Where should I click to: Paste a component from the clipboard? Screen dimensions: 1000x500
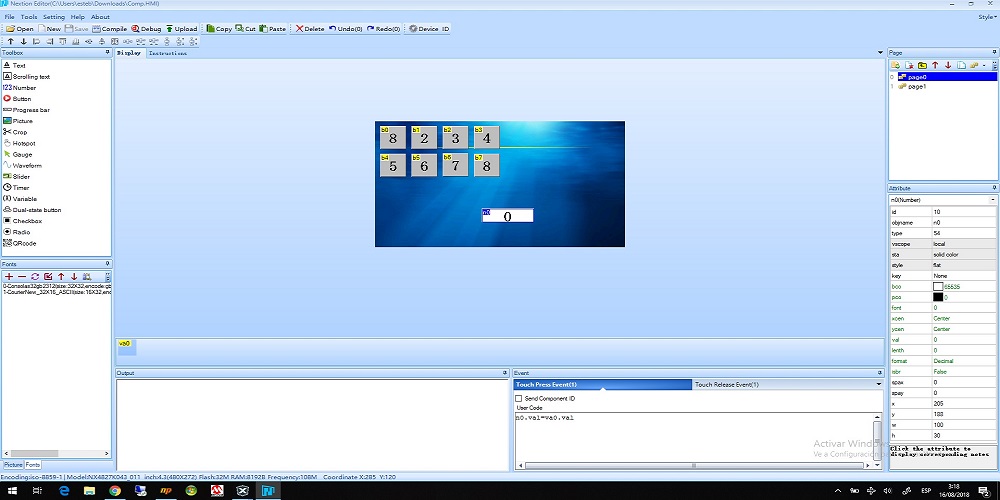click(273, 29)
